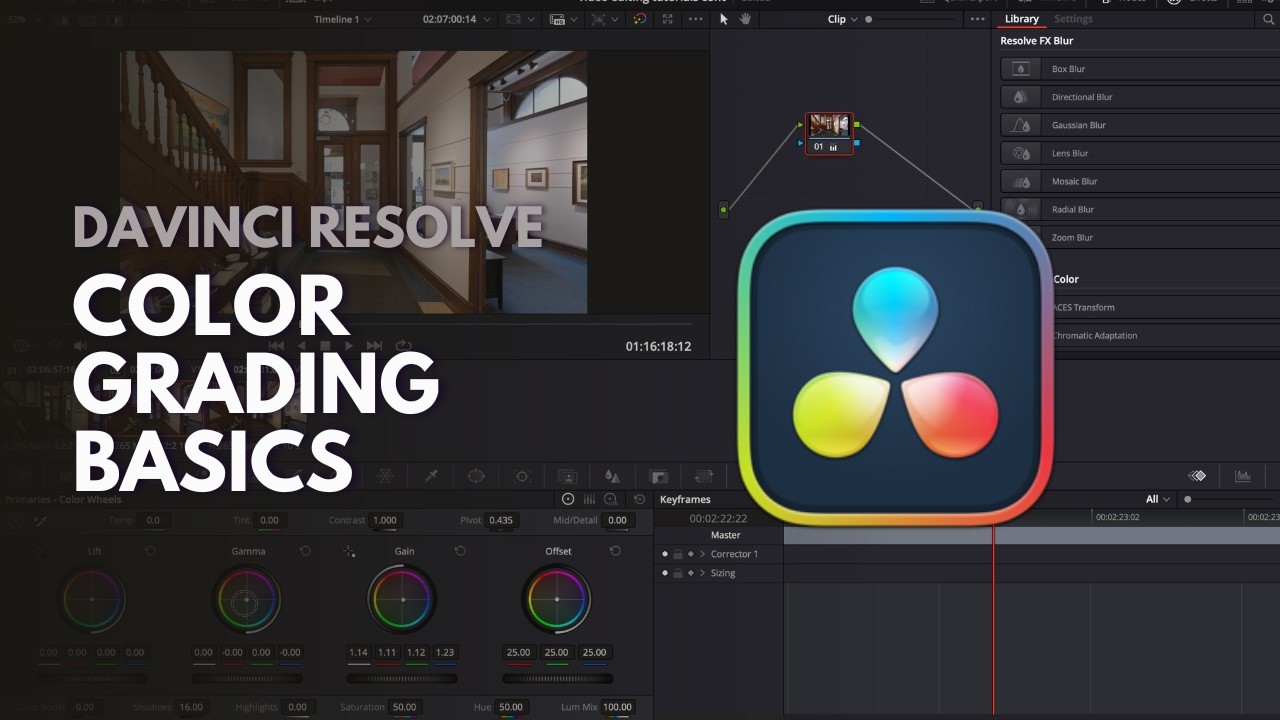The height and width of the screenshot is (720, 1280).
Task: Expand the Corrector 1 keyframe track
Action: tap(702, 554)
